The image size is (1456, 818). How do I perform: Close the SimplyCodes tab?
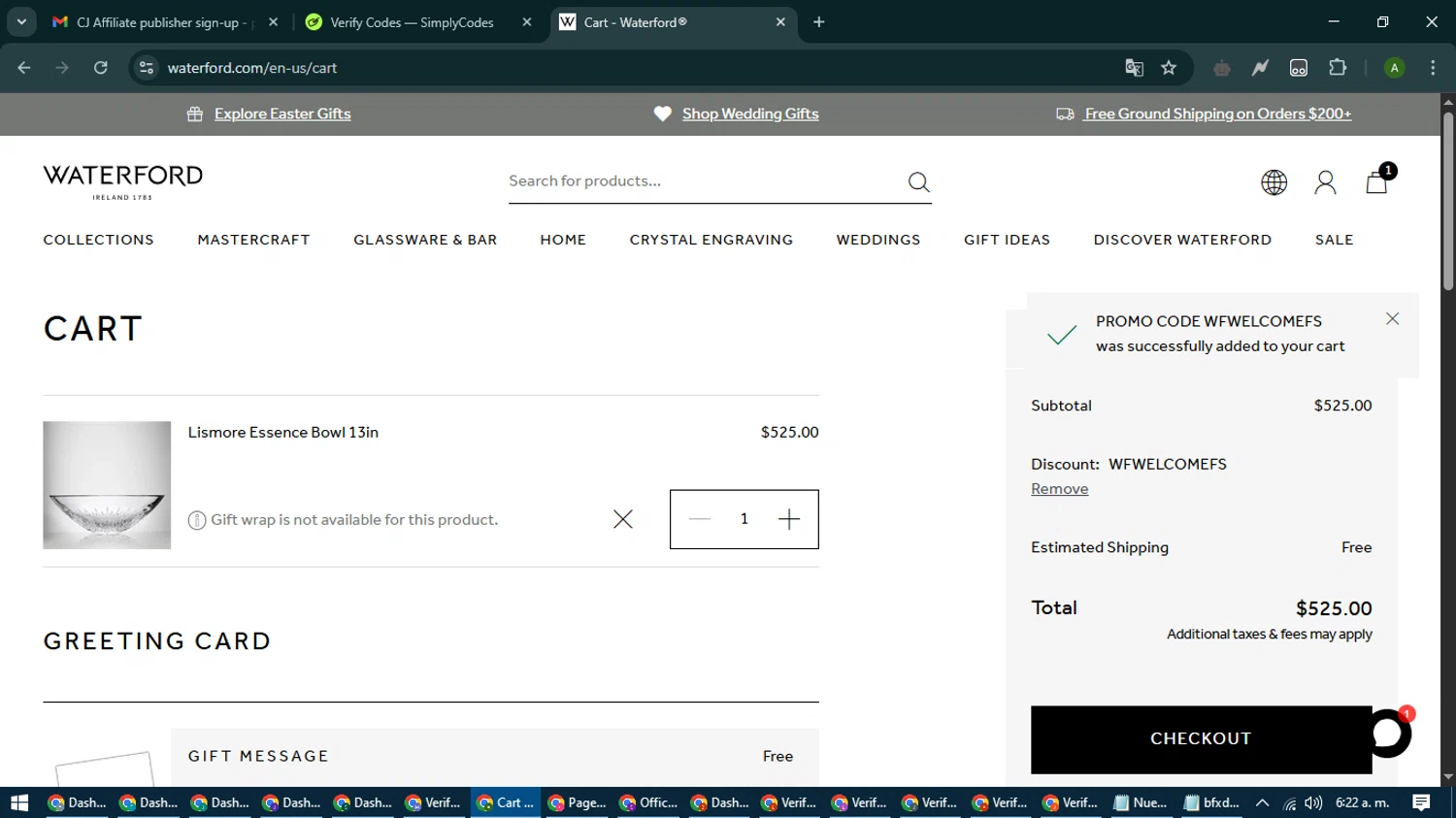click(x=527, y=22)
